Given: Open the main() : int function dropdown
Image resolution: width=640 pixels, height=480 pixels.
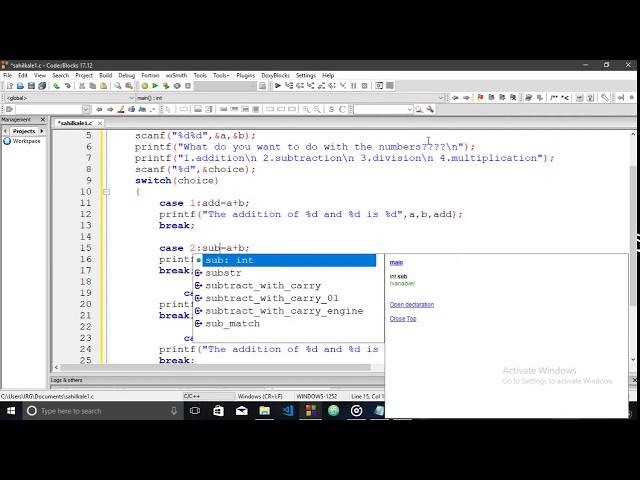Looking at the screenshot, I should [440, 98].
